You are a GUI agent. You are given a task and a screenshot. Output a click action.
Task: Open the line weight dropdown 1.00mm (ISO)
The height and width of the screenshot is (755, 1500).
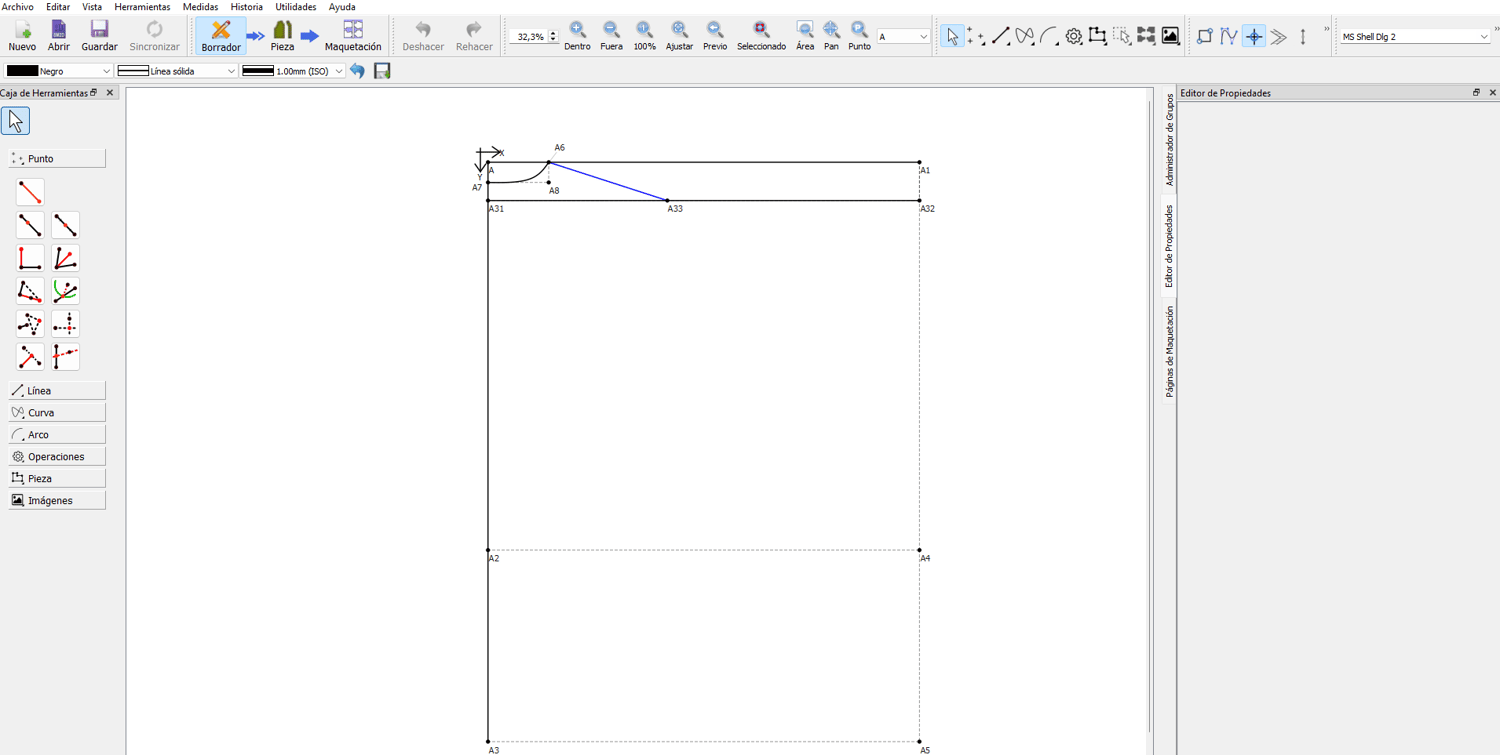click(x=293, y=71)
